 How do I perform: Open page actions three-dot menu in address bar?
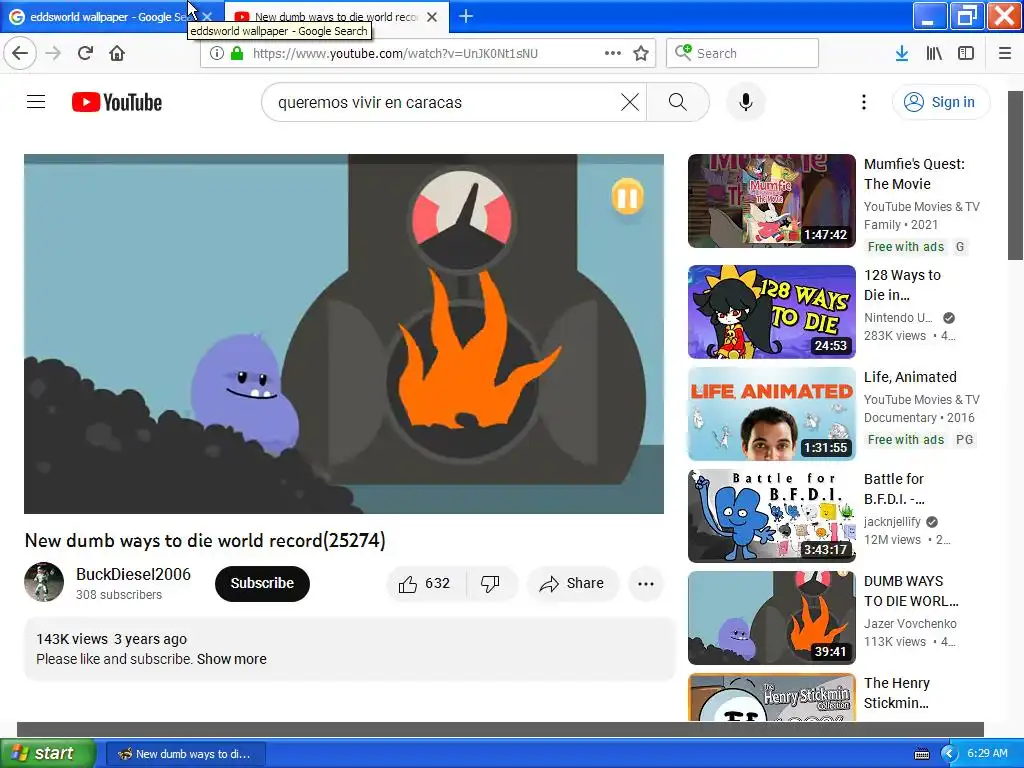click(613, 53)
